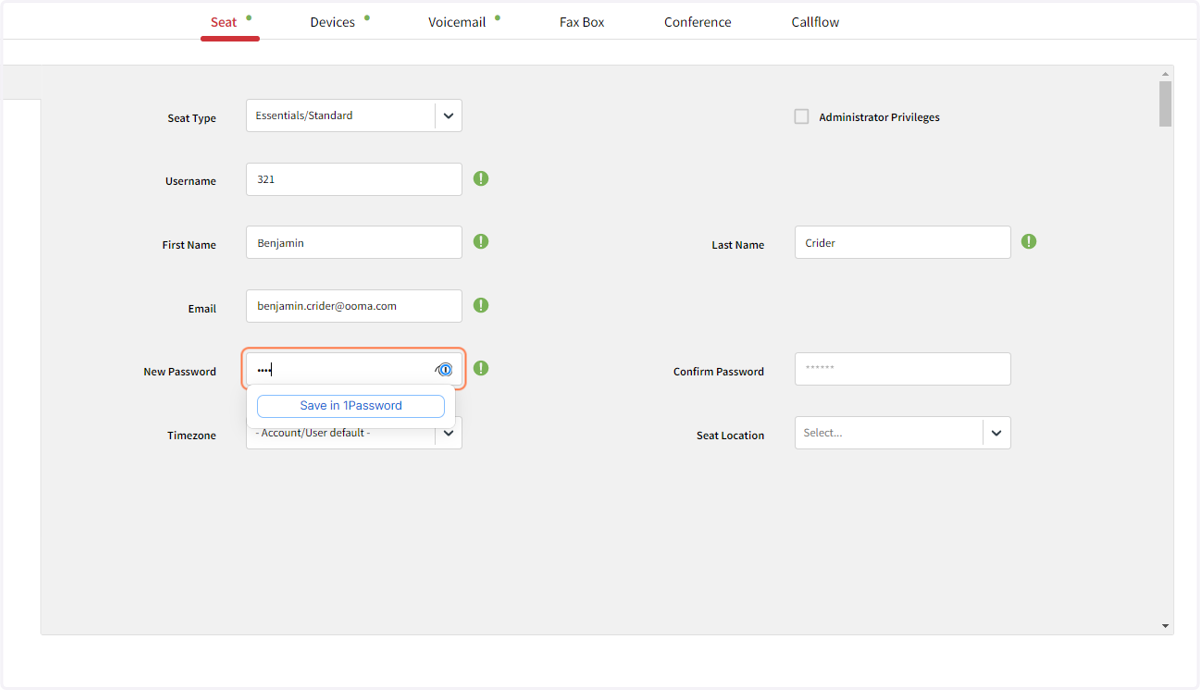Click the Seat Location select box

[903, 433]
